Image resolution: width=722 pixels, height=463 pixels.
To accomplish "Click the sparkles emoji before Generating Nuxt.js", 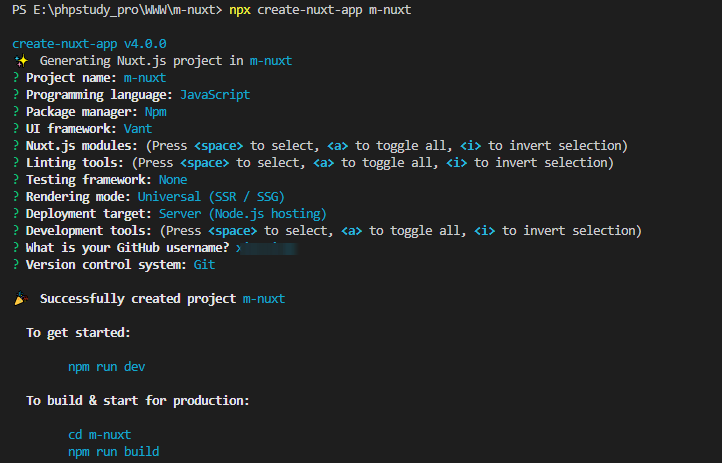I will click(20, 61).
